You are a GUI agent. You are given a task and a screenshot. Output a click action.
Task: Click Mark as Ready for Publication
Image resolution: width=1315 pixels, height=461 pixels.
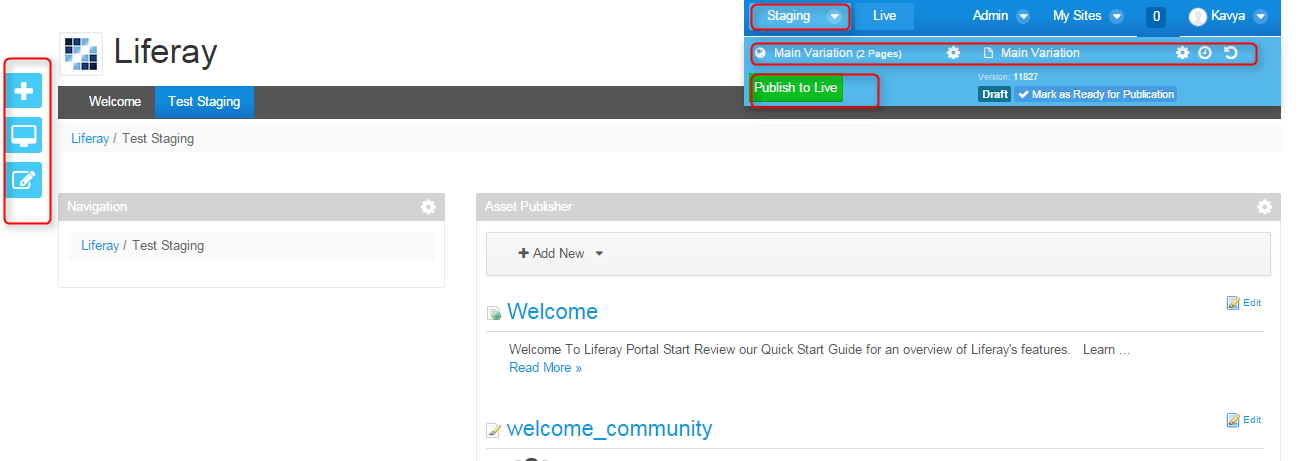(x=1096, y=94)
